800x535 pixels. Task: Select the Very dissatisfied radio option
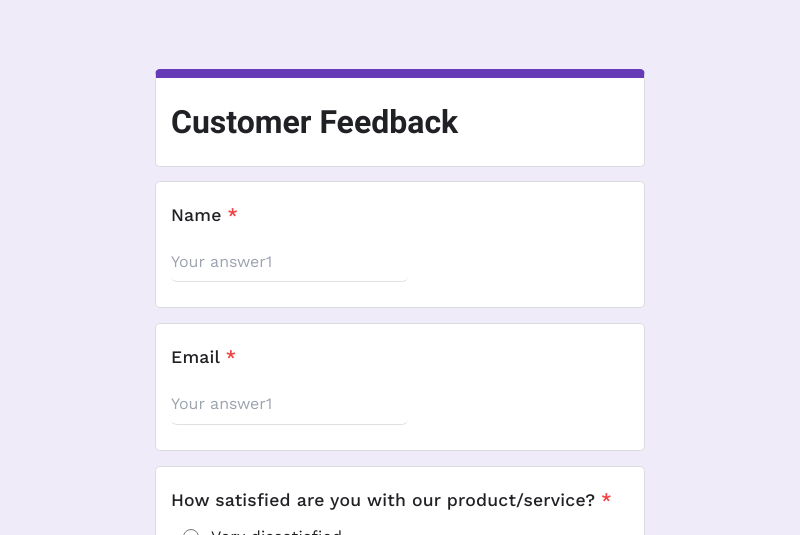(x=191, y=533)
